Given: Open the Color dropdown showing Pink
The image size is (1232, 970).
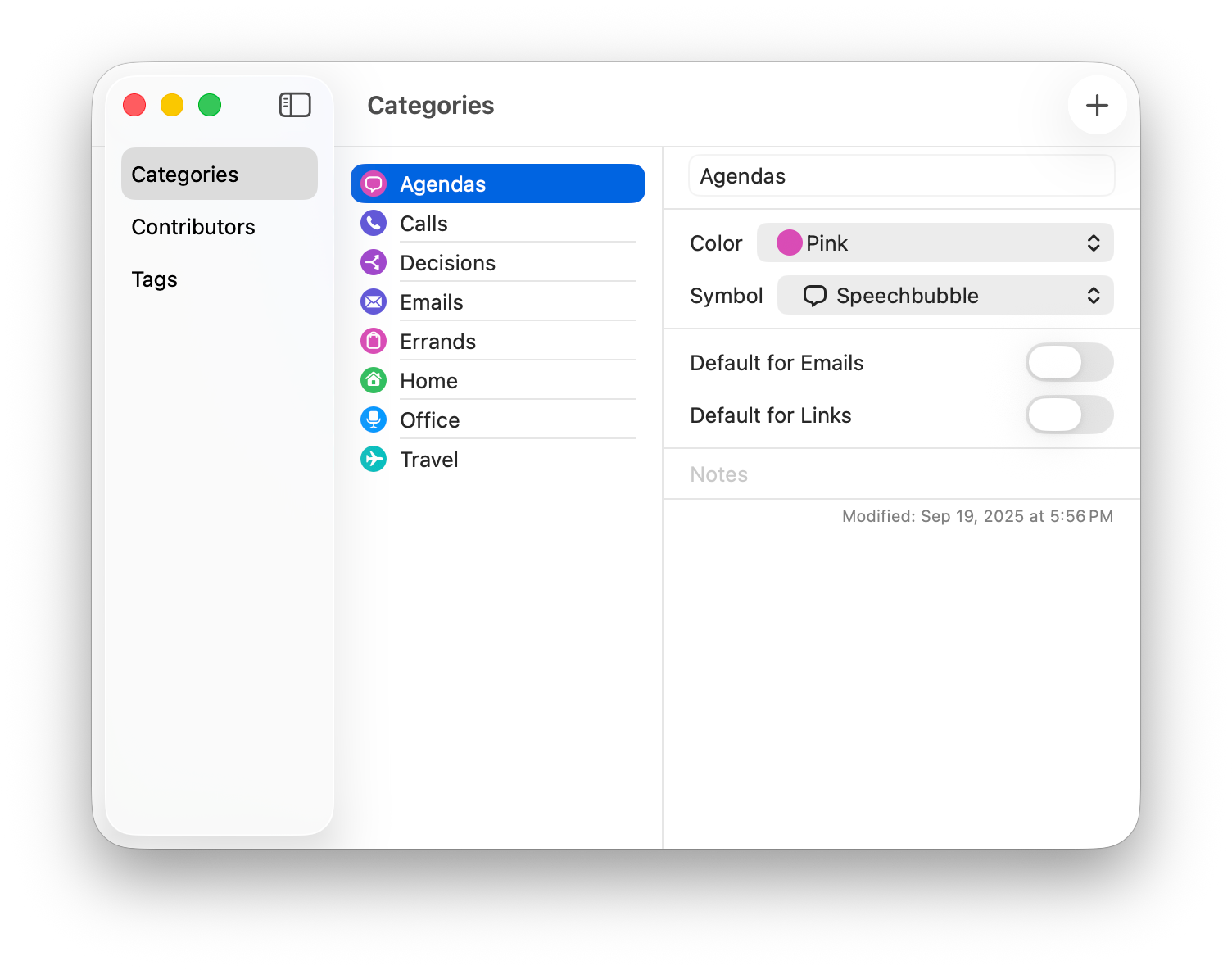Looking at the screenshot, I should (x=935, y=242).
